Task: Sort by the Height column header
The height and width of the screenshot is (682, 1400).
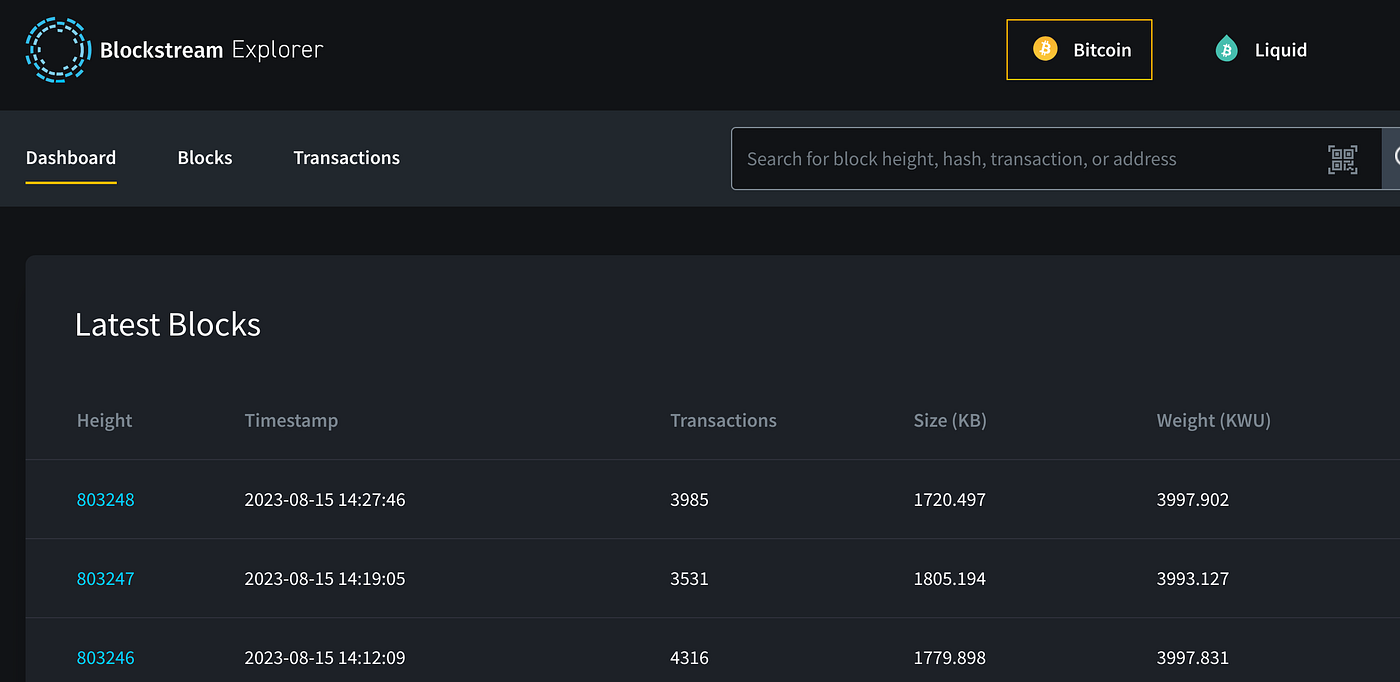Action: [x=104, y=420]
